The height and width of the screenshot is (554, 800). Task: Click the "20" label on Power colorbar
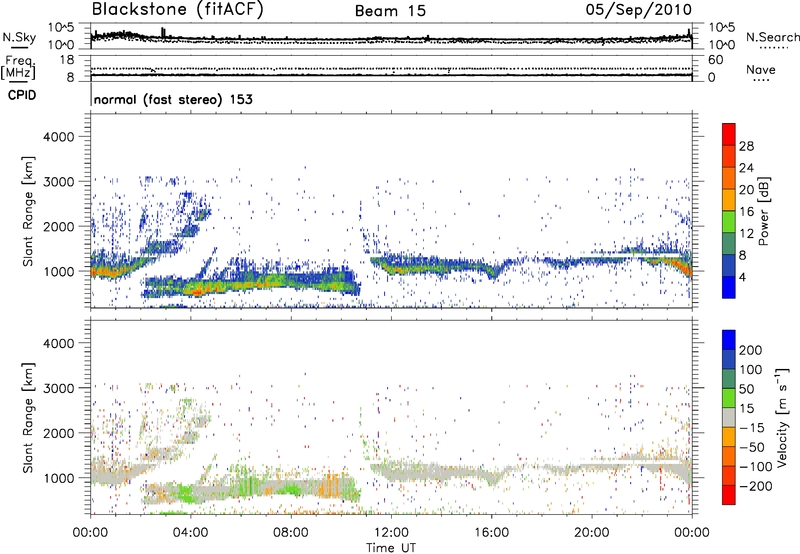pos(746,190)
